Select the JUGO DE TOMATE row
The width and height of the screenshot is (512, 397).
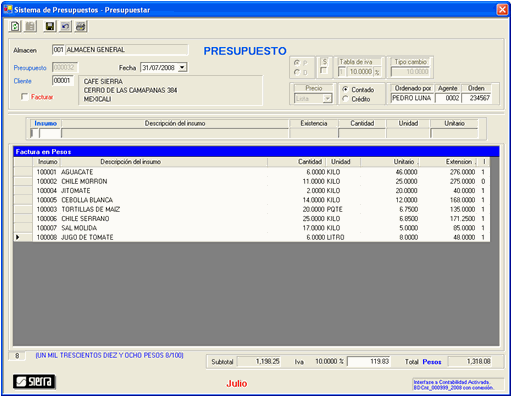252,237
